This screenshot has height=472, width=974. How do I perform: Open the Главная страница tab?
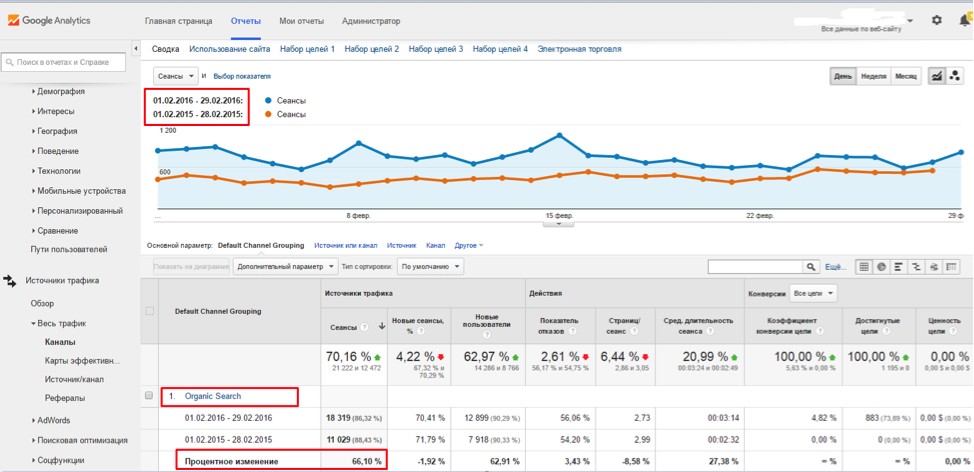(179, 21)
